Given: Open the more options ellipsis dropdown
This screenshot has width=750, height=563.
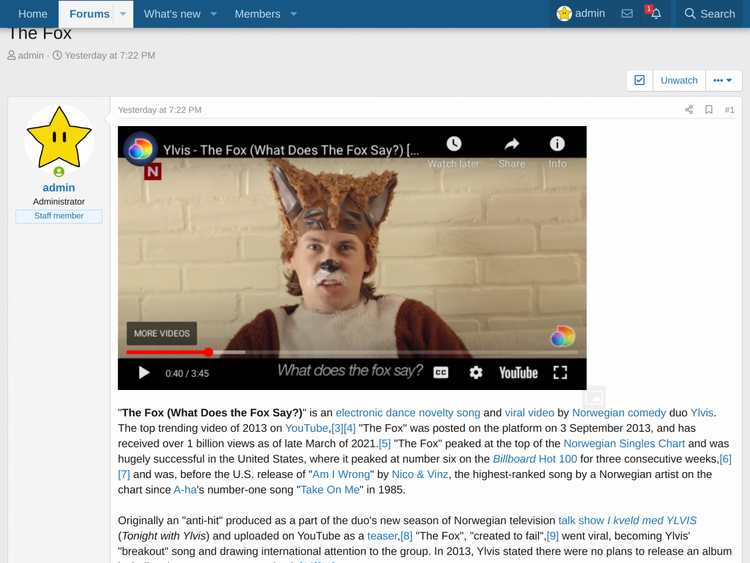Looking at the screenshot, I should click(x=722, y=80).
